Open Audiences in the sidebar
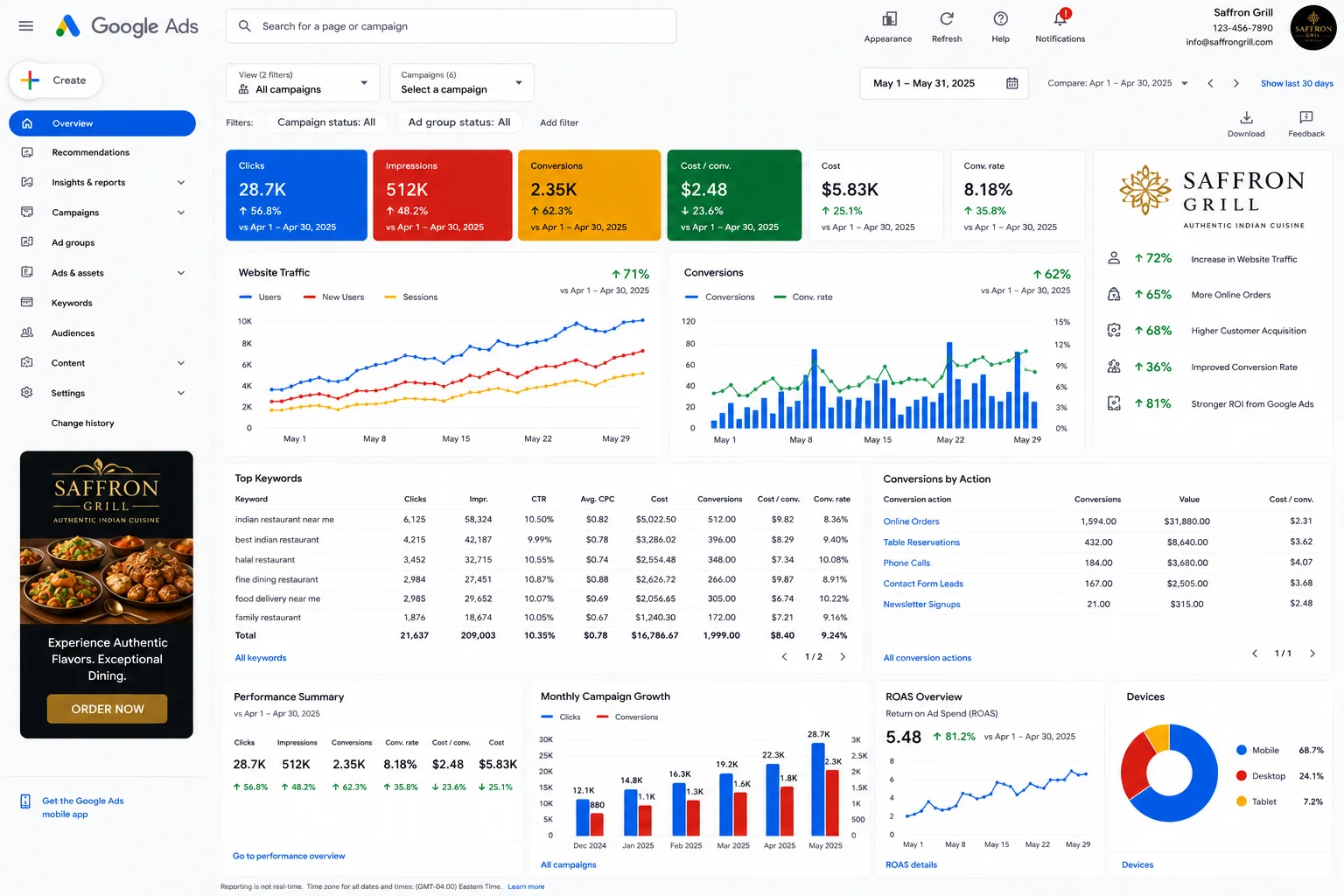The image size is (1344, 896). click(73, 333)
